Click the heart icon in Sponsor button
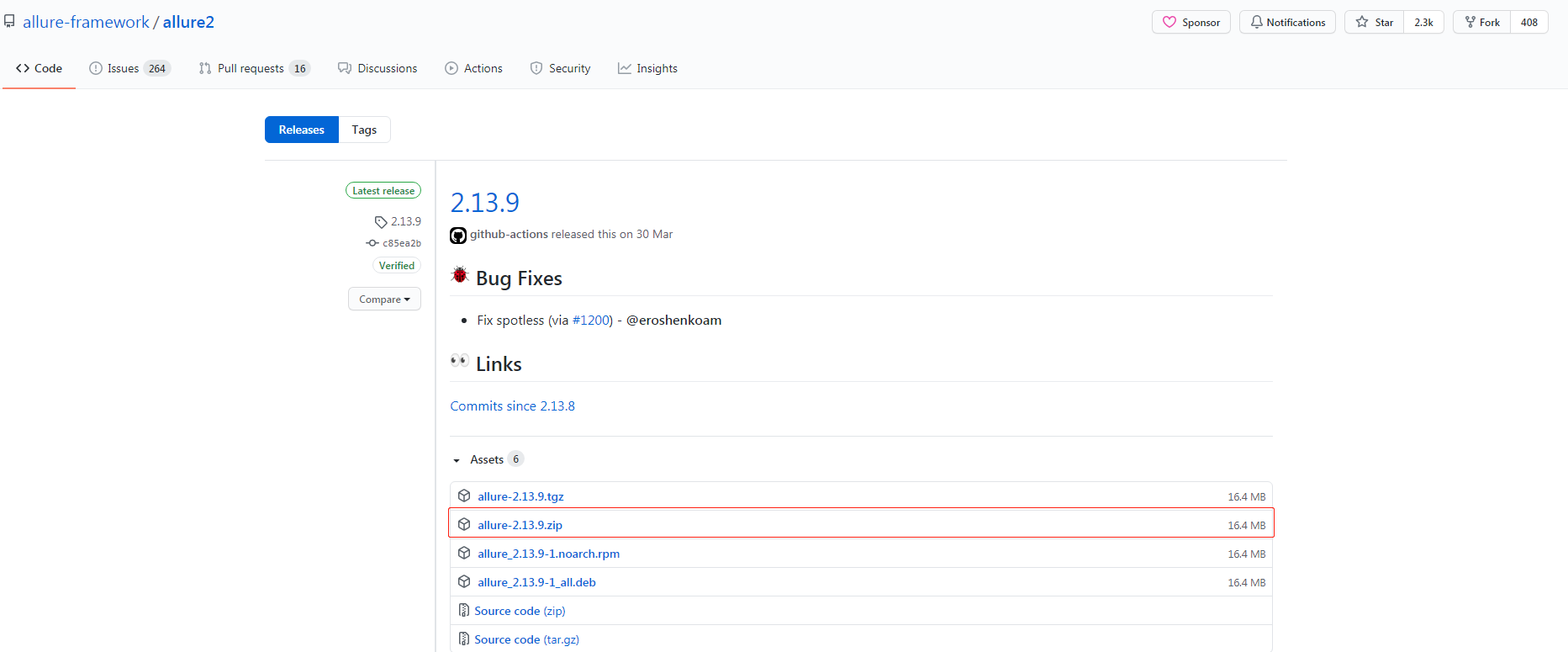Screen dimensions: 1568x652 click(1169, 22)
